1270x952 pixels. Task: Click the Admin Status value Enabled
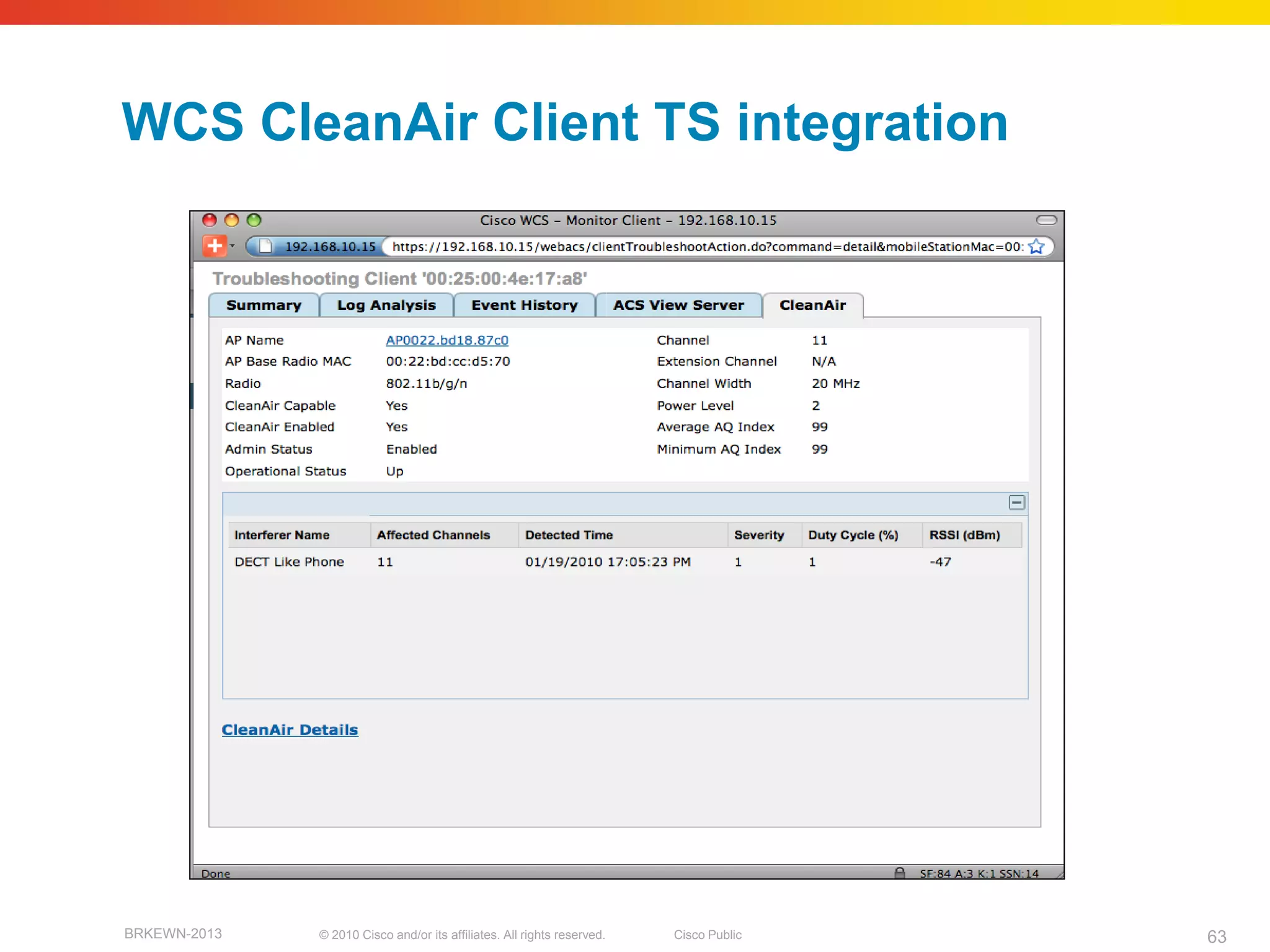pyautogui.click(x=412, y=449)
